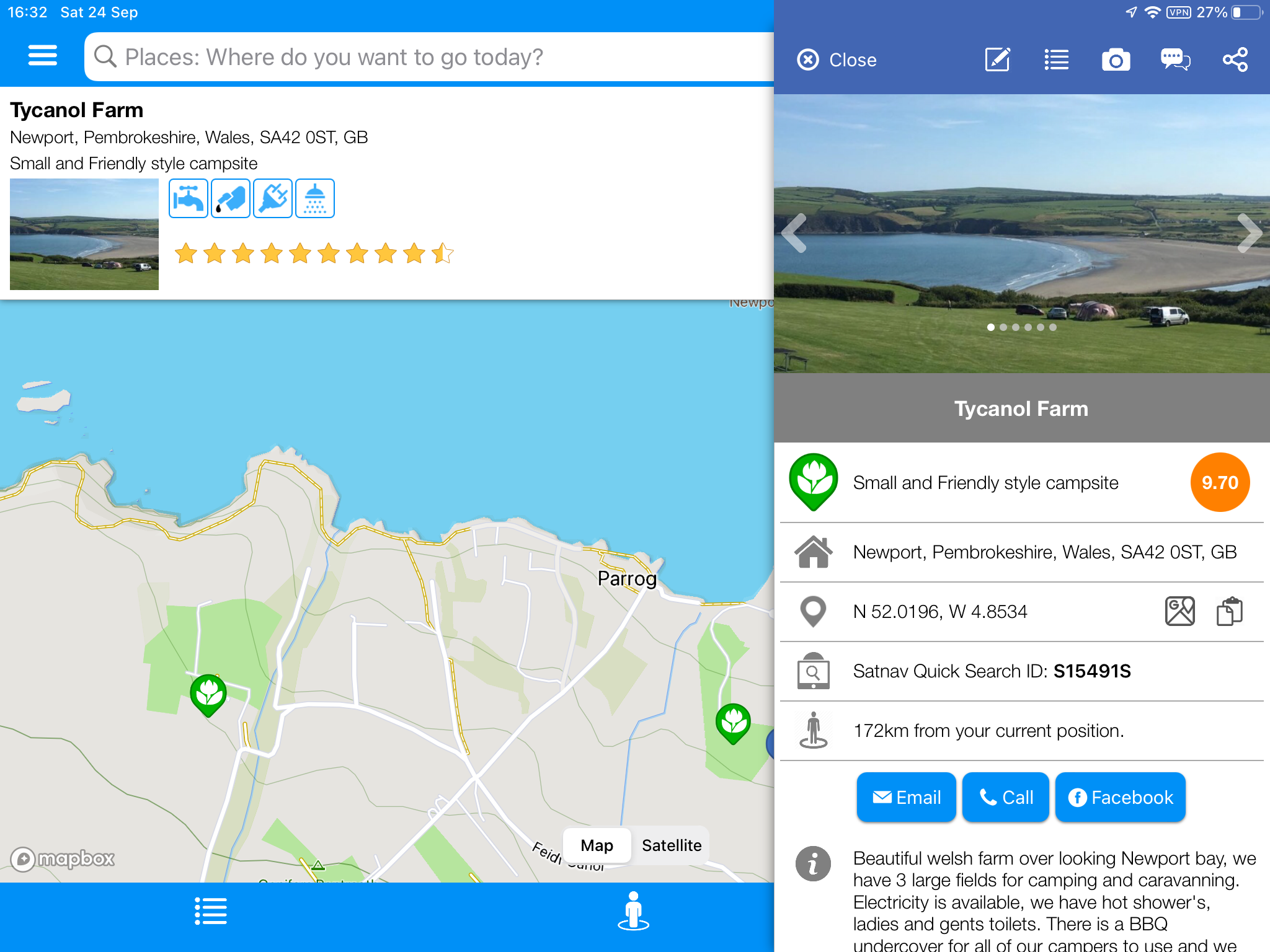Click the listing address Newport, Pembrokeshire text
The image size is (1270, 952).
click(189, 137)
